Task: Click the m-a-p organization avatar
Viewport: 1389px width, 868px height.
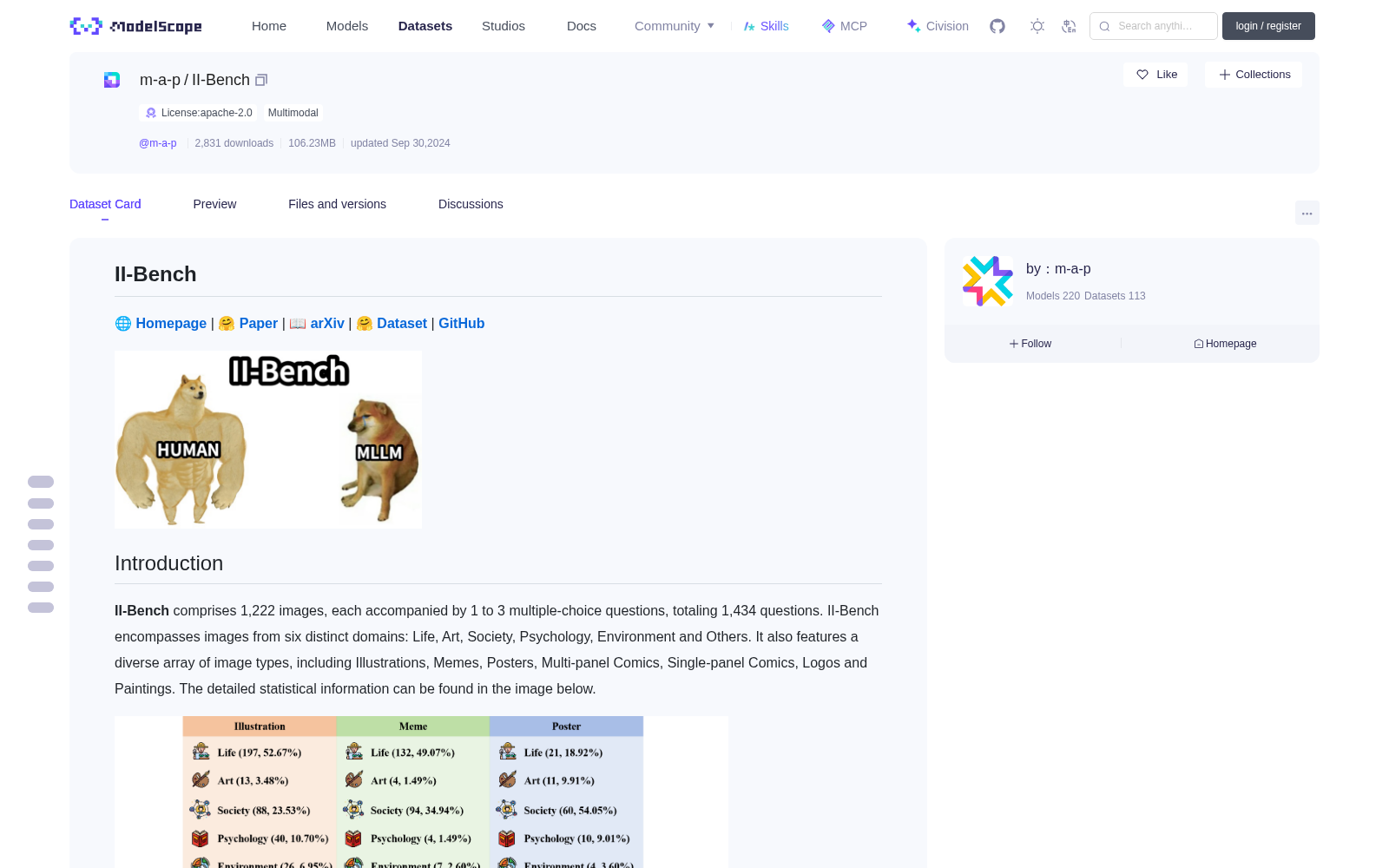Action: click(988, 281)
